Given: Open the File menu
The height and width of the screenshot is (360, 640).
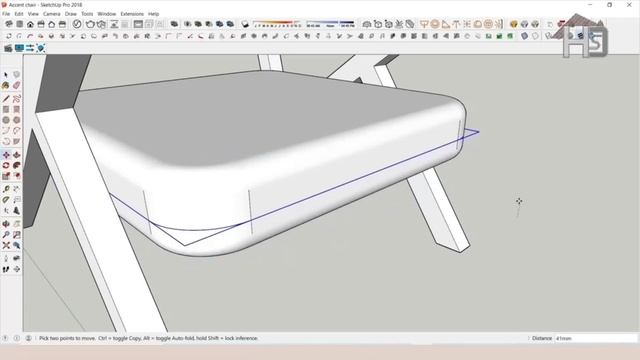Looking at the screenshot, I should click(x=6, y=14).
